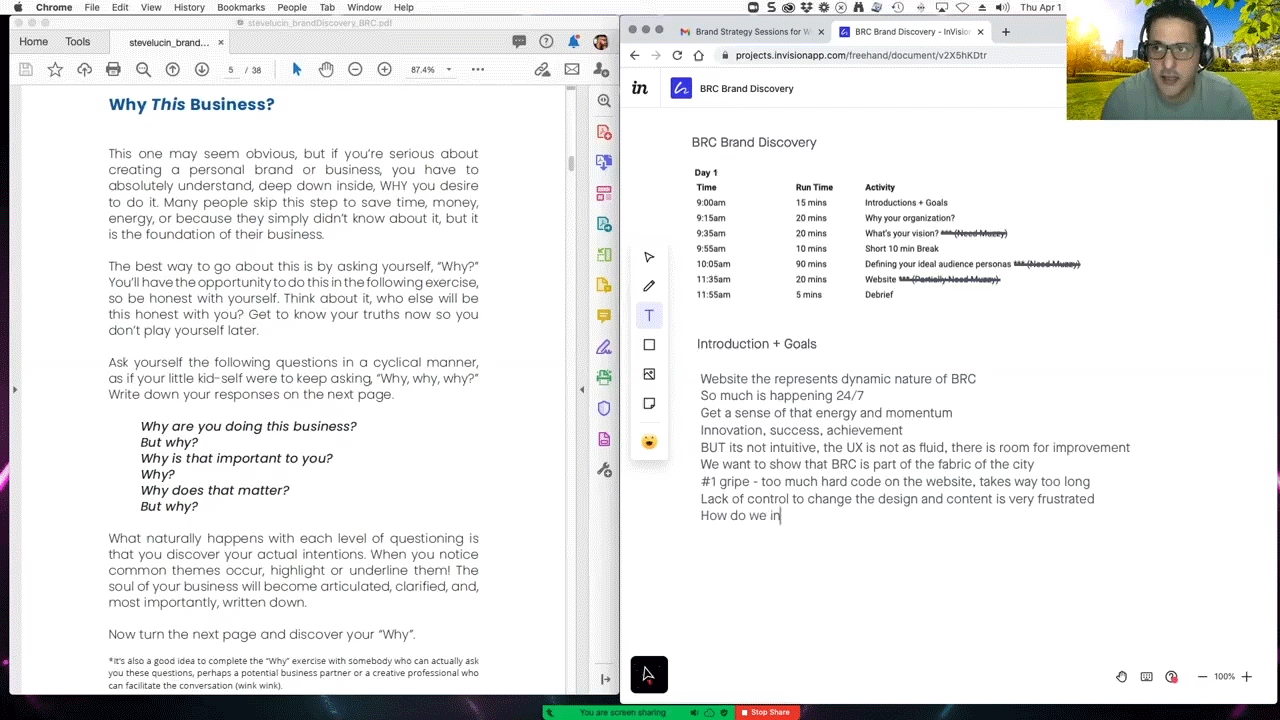Zoom out the Freehand canvas with minus
1280x720 pixels.
[x=1202, y=677]
